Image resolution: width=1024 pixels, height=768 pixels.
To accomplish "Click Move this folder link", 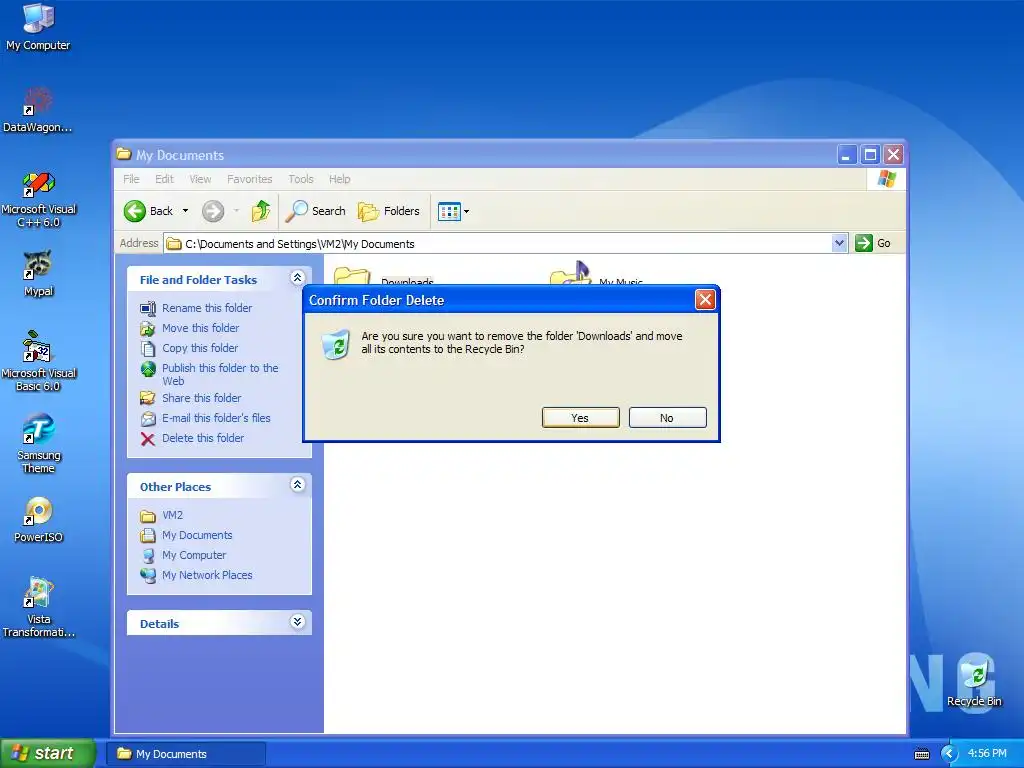I will click(200, 328).
